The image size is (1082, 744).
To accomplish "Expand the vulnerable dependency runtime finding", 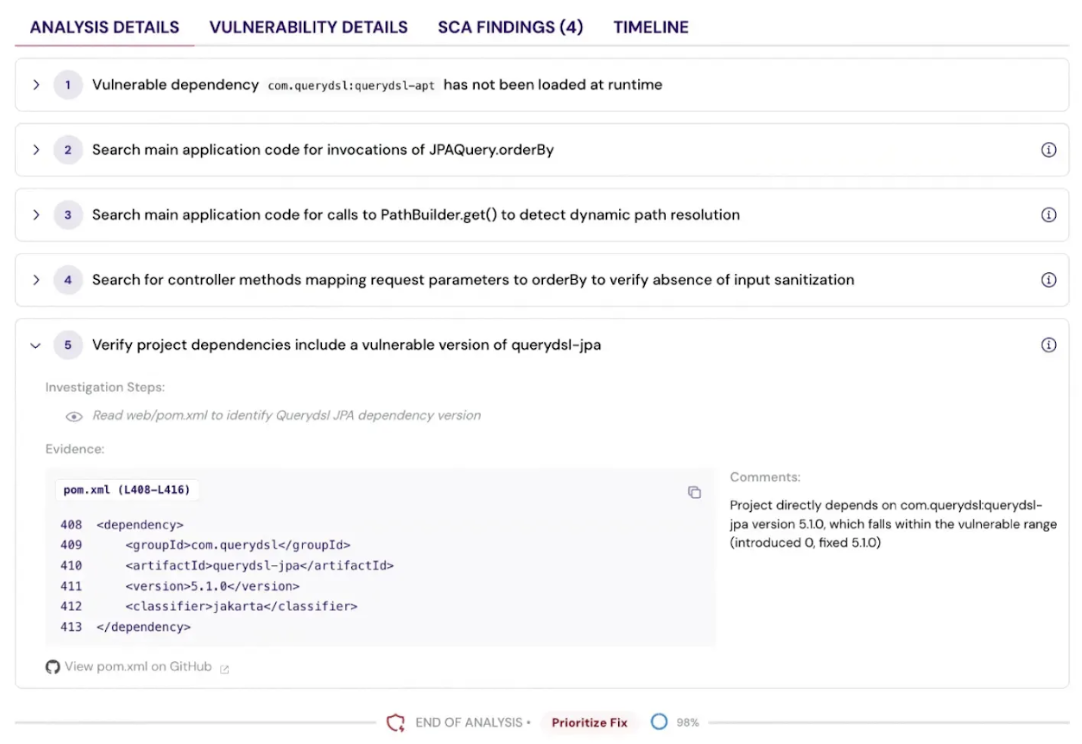I will click(x=37, y=84).
